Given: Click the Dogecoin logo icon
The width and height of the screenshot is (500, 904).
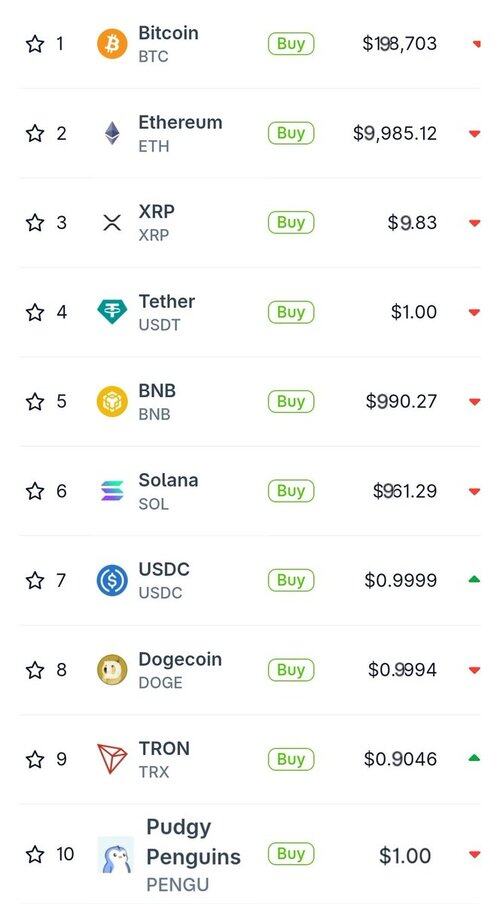Looking at the screenshot, I should 112,669.
